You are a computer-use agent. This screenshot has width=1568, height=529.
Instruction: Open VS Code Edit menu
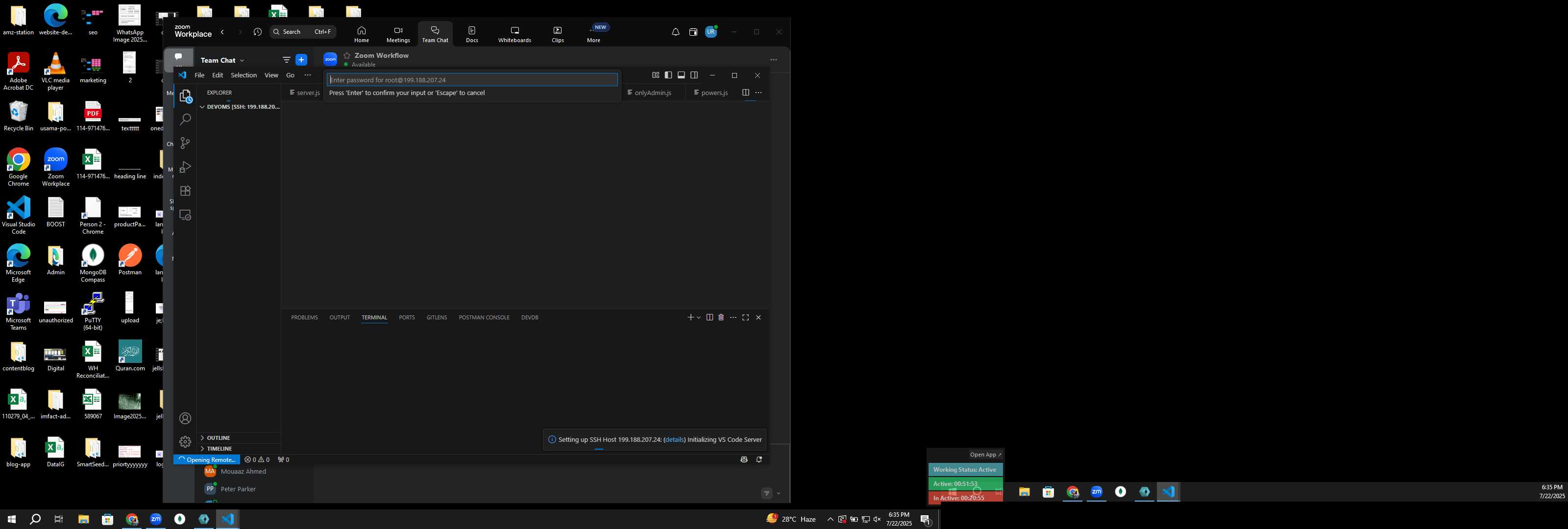click(x=217, y=75)
